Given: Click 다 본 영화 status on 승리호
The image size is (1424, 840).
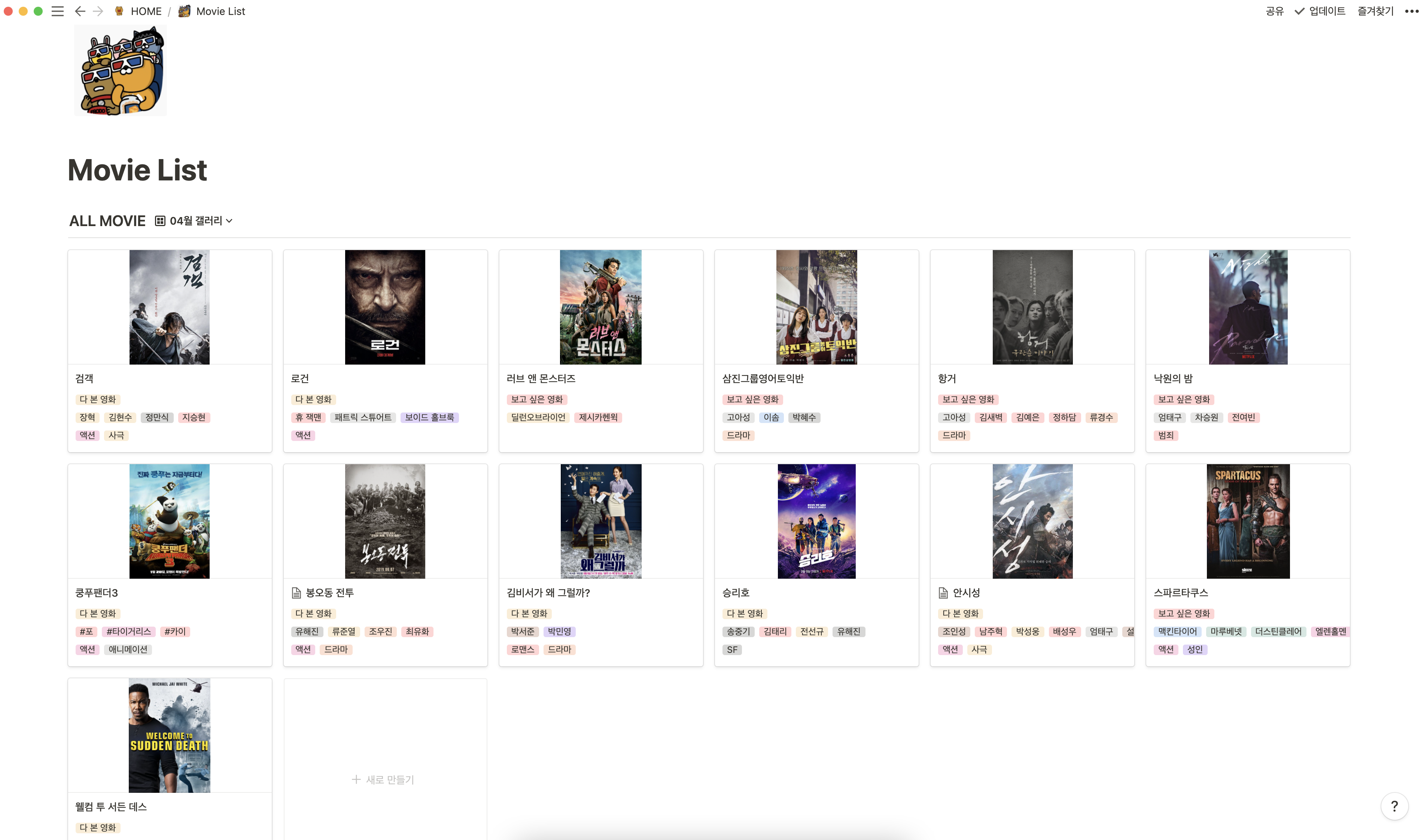Looking at the screenshot, I should click(x=744, y=613).
